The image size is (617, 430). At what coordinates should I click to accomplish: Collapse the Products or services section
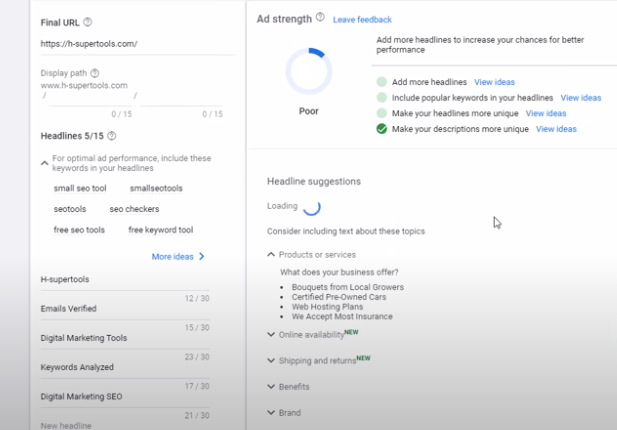pyautogui.click(x=271, y=255)
